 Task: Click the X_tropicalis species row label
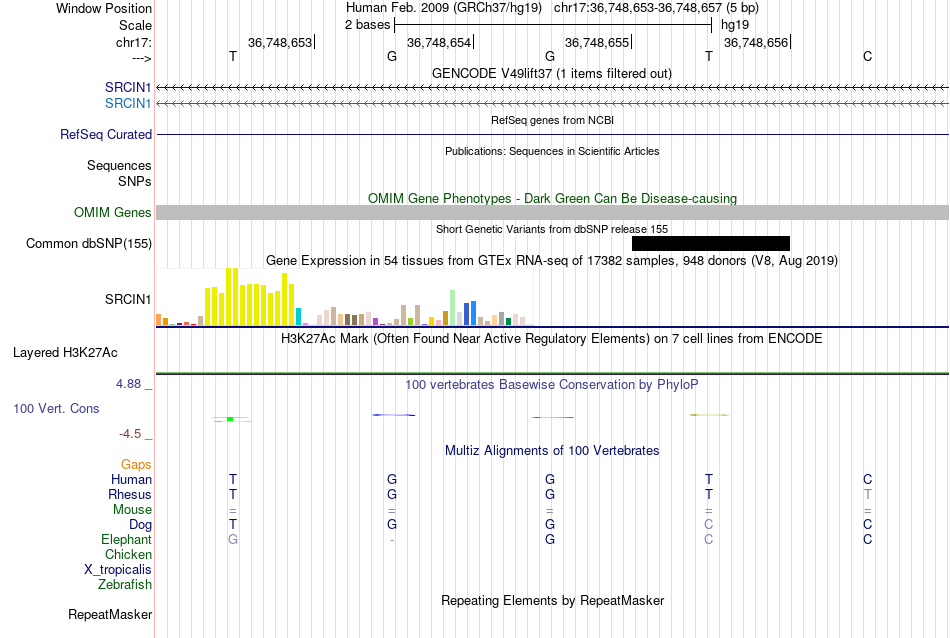(x=118, y=570)
